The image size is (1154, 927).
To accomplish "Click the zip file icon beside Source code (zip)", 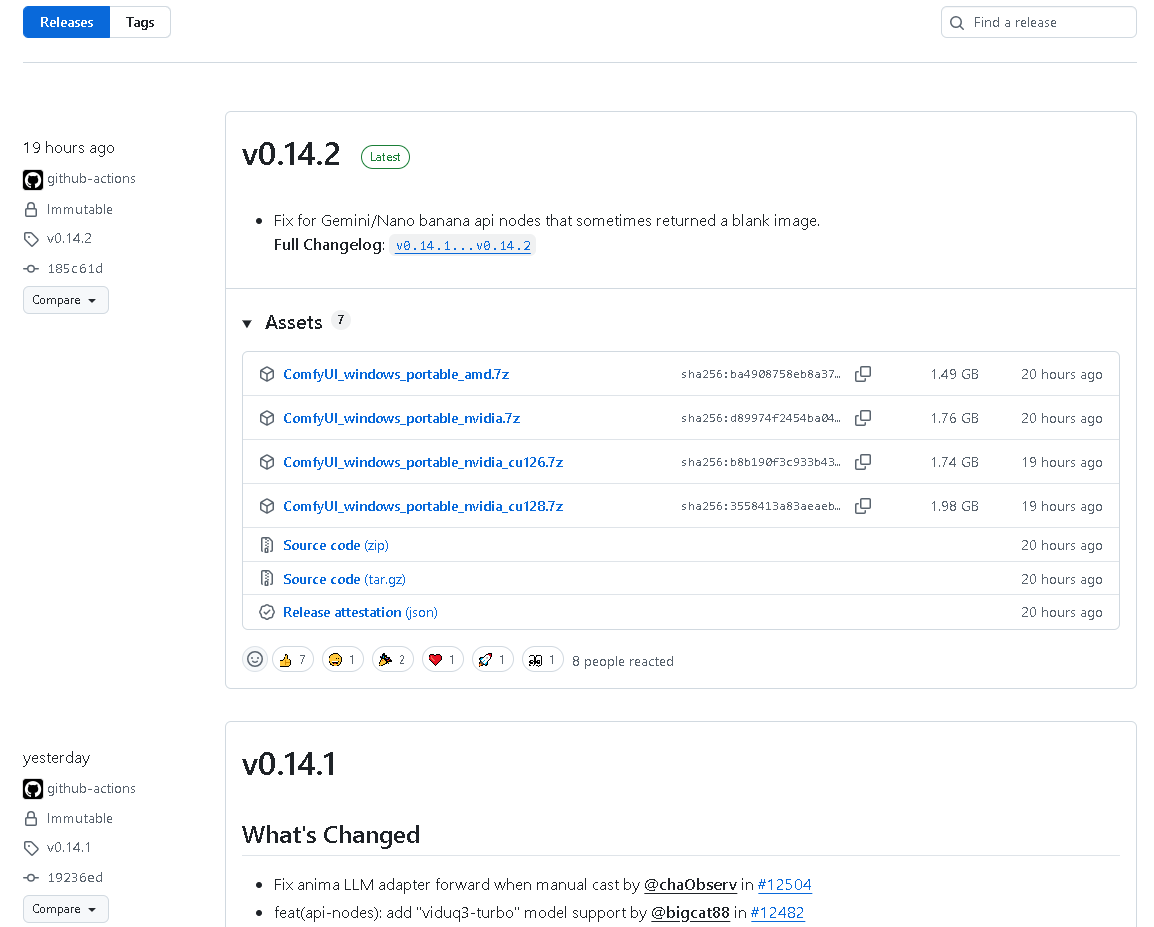I will [x=267, y=545].
